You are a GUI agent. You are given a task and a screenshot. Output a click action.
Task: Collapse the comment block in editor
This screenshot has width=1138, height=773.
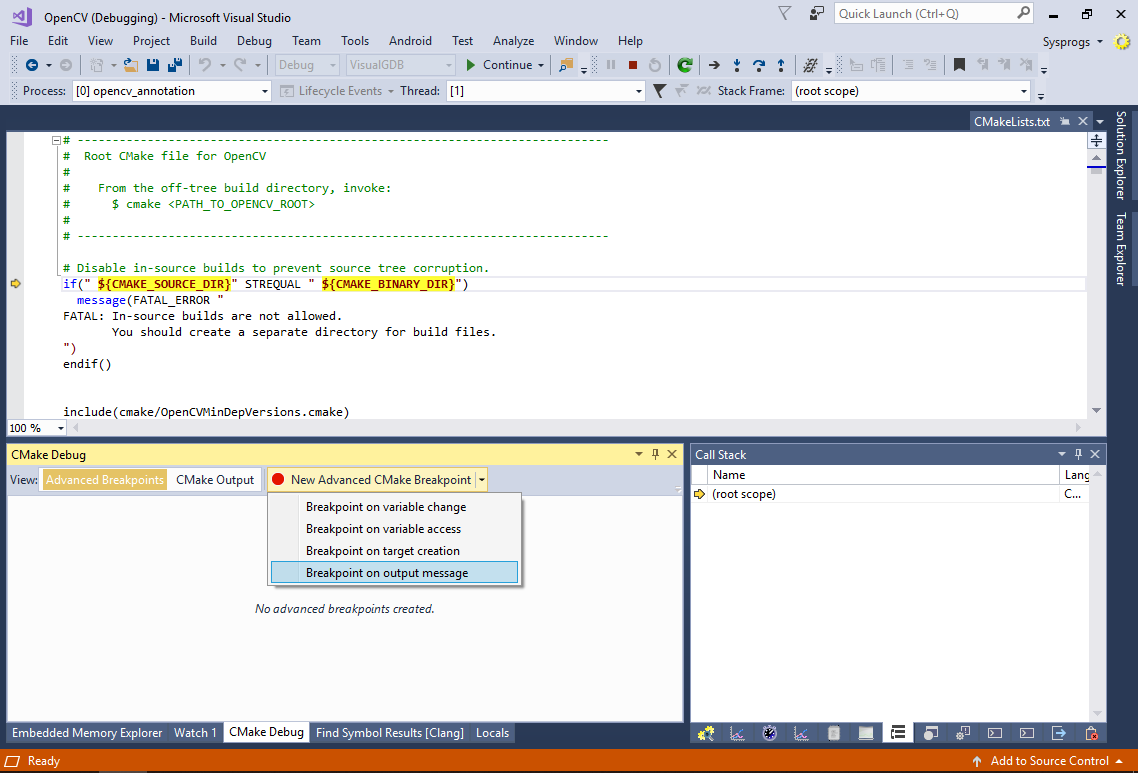click(56, 140)
